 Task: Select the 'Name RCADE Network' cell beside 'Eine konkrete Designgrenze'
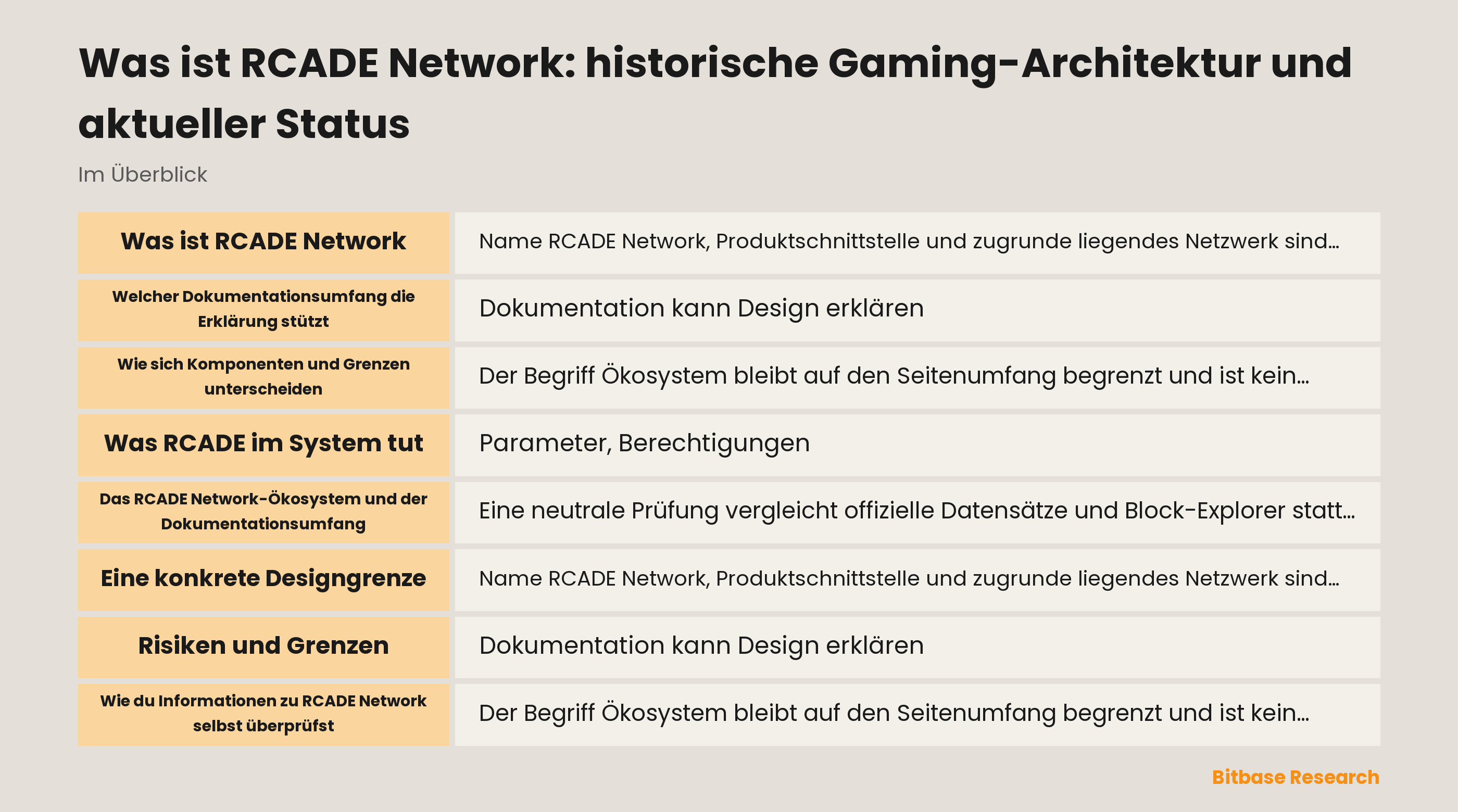click(917, 579)
